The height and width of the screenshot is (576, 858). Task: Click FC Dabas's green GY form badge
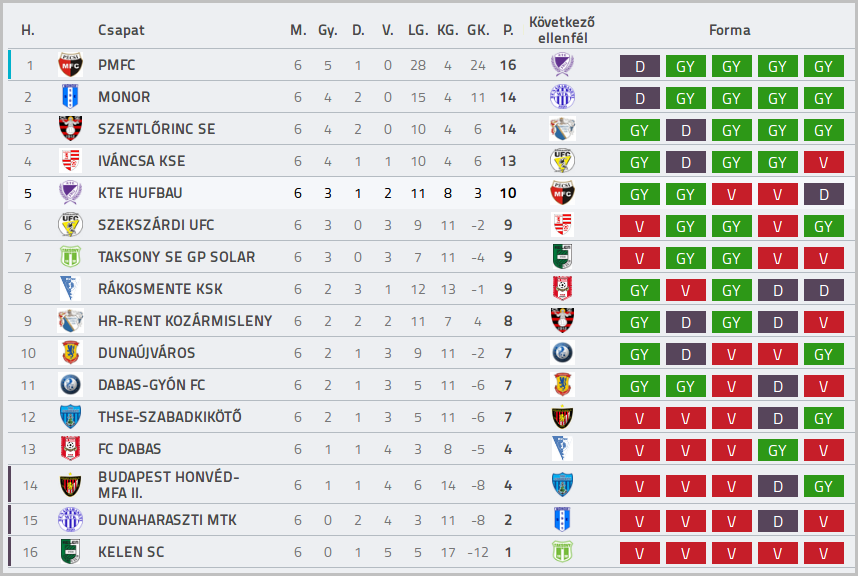point(778,450)
